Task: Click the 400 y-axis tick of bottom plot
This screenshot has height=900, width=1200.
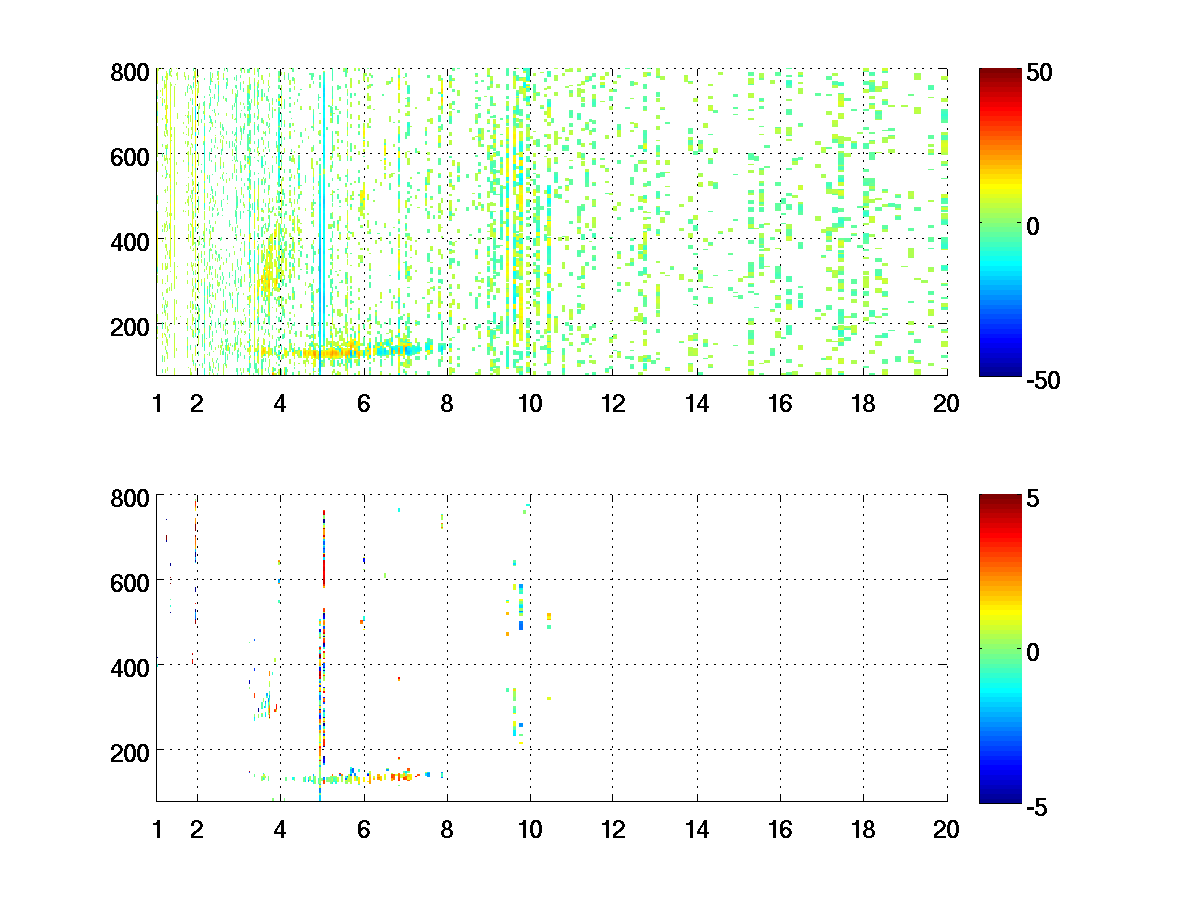Action: click(x=130, y=666)
